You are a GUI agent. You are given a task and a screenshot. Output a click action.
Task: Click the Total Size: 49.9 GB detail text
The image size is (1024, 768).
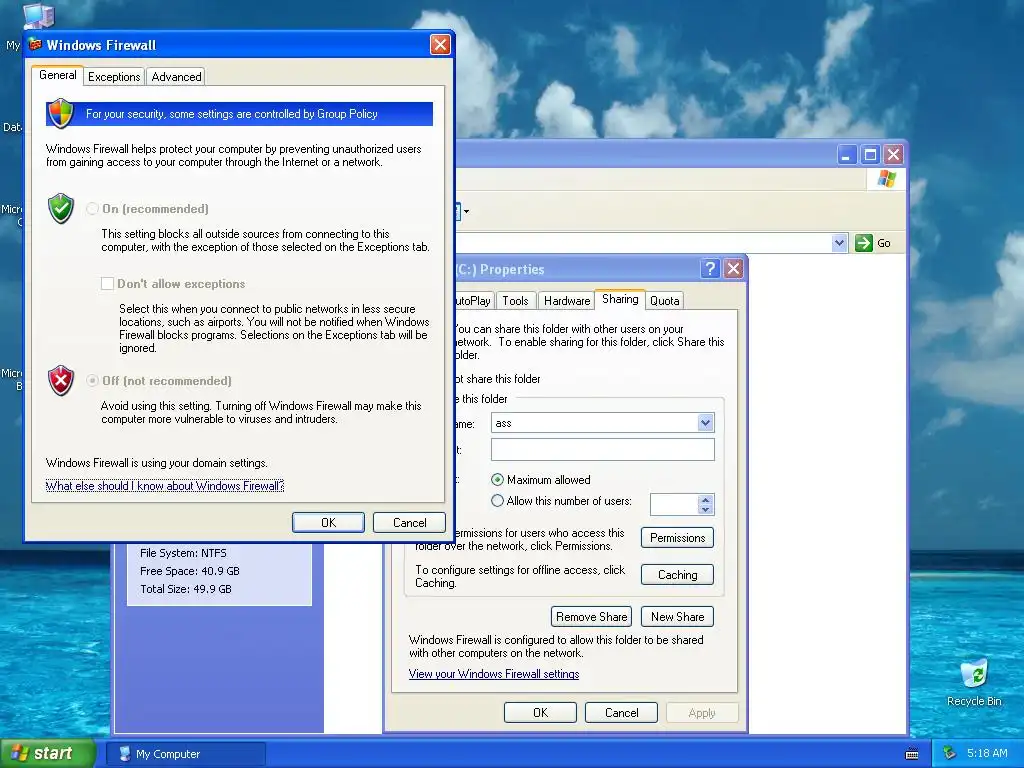pyautogui.click(x=185, y=589)
